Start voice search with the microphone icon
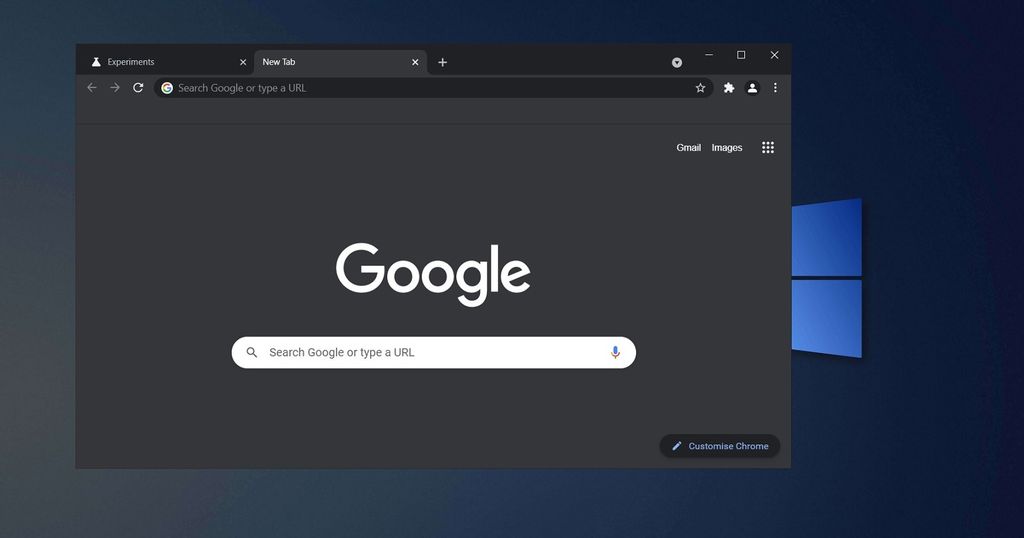1024x538 pixels. tap(615, 352)
